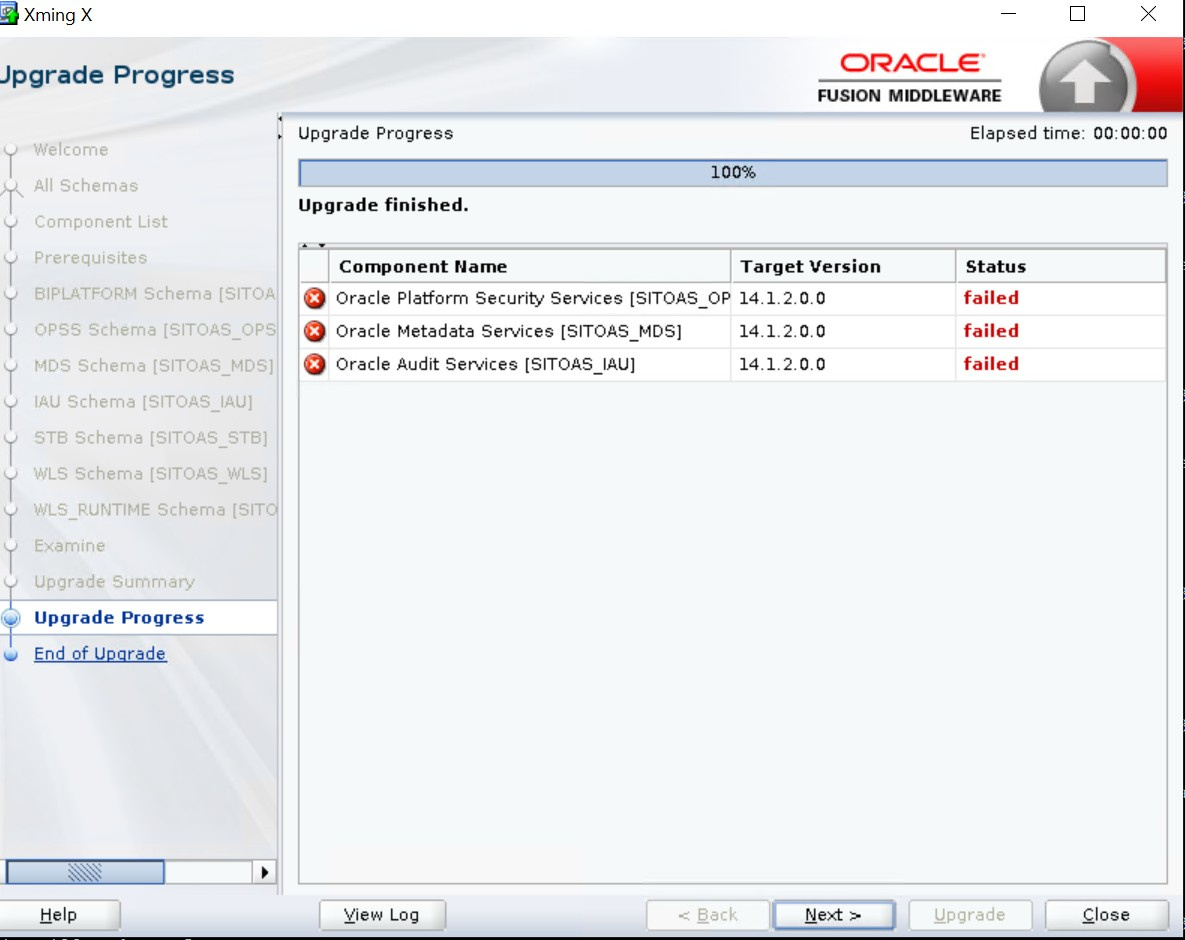Click 14.1.2.0.0 version for Audit Services
Screen dimensions: 1185x940
(782, 364)
